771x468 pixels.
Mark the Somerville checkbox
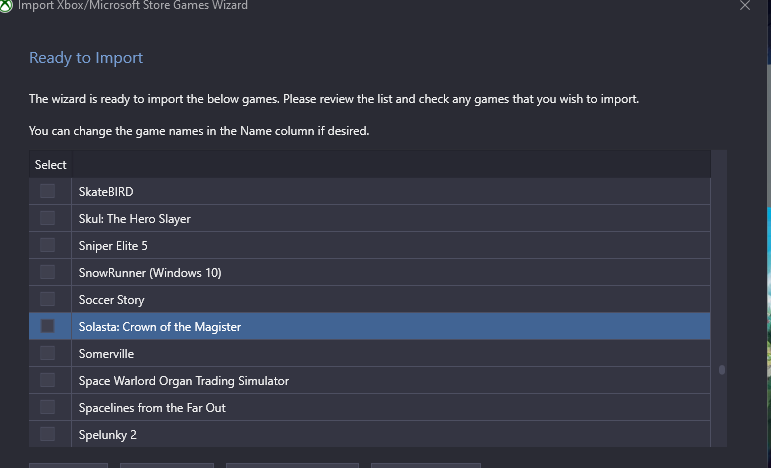click(x=47, y=353)
